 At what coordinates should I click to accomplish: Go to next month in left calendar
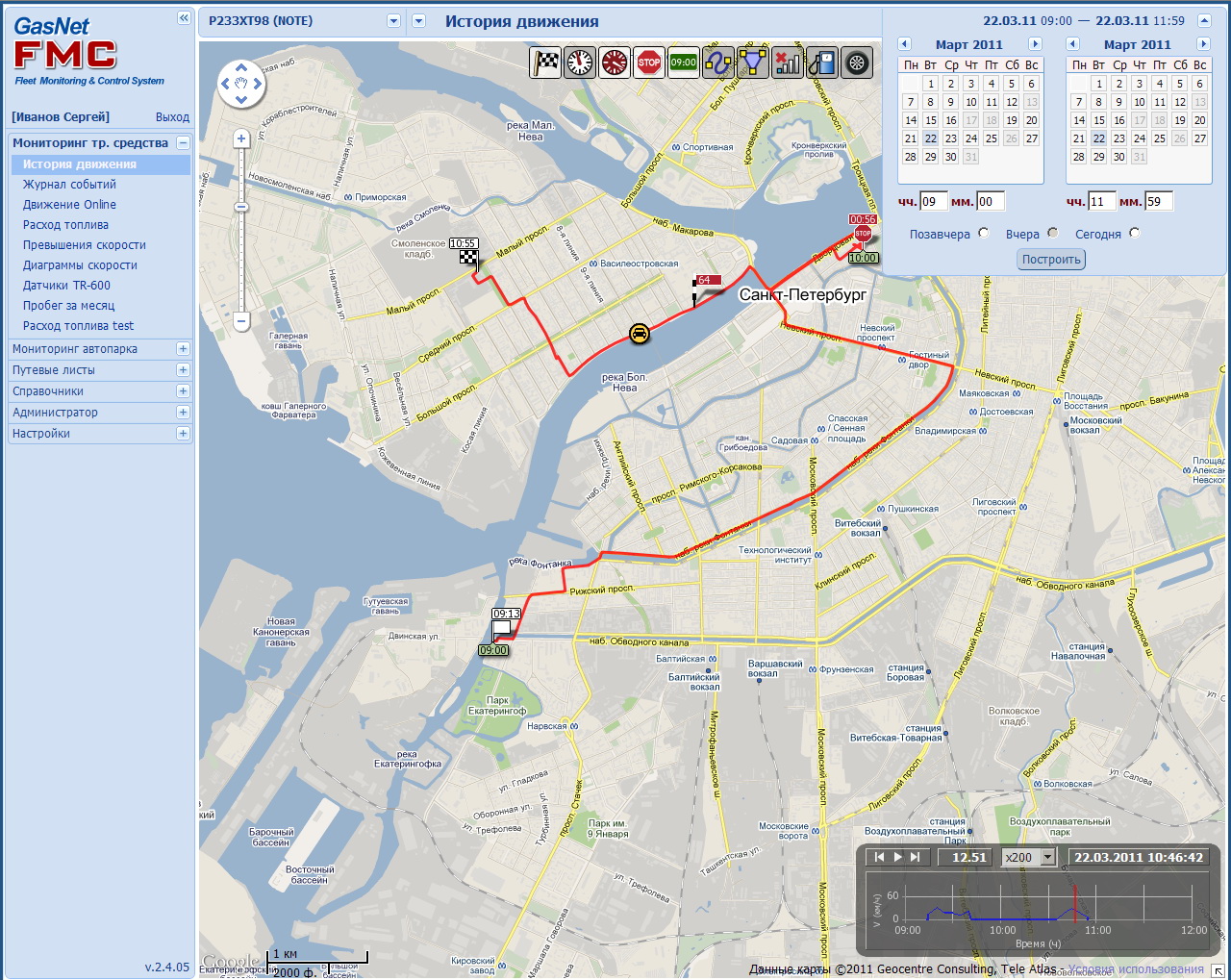[x=1035, y=44]
